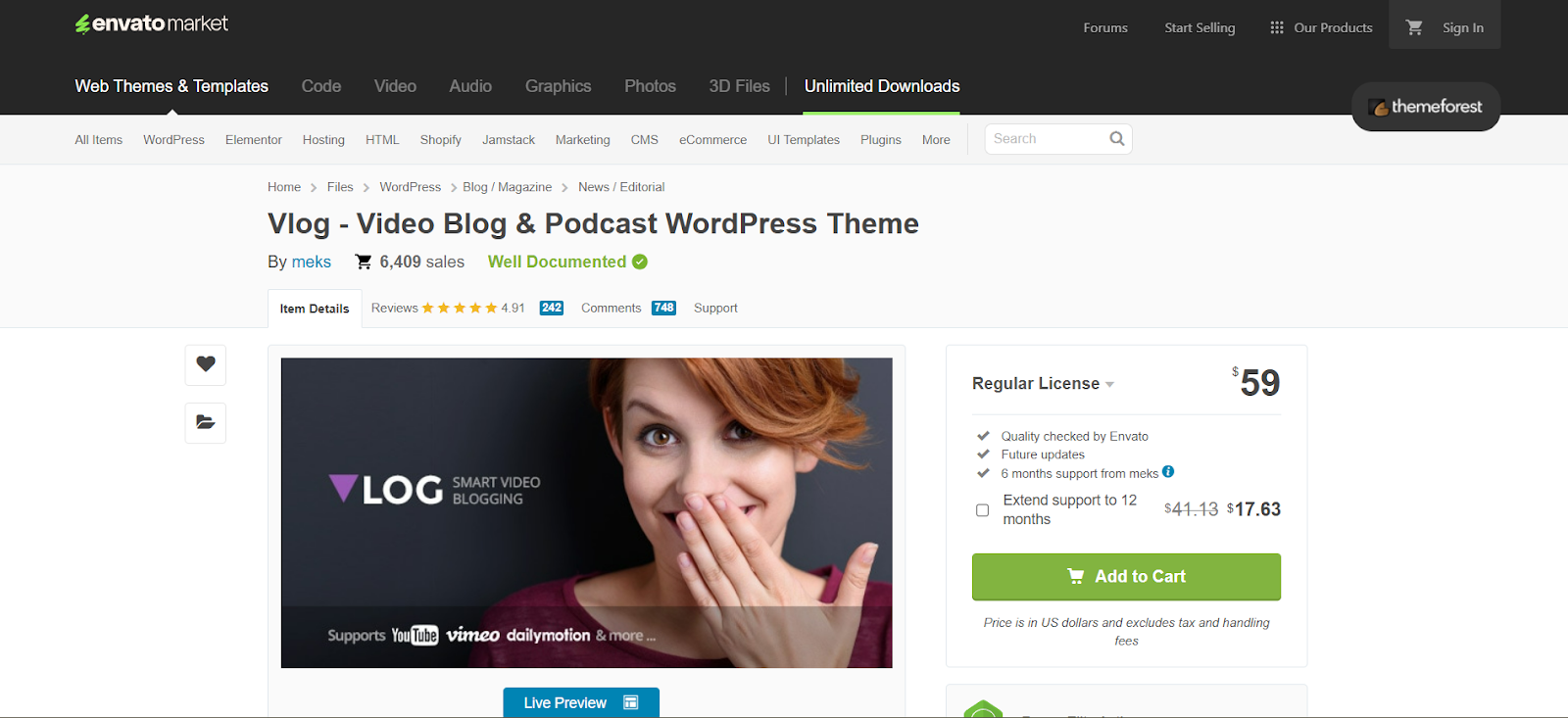This screenshot has width=1568, height=718.
Task: Click the add to collection folder icon
Action: coord(206,422)
